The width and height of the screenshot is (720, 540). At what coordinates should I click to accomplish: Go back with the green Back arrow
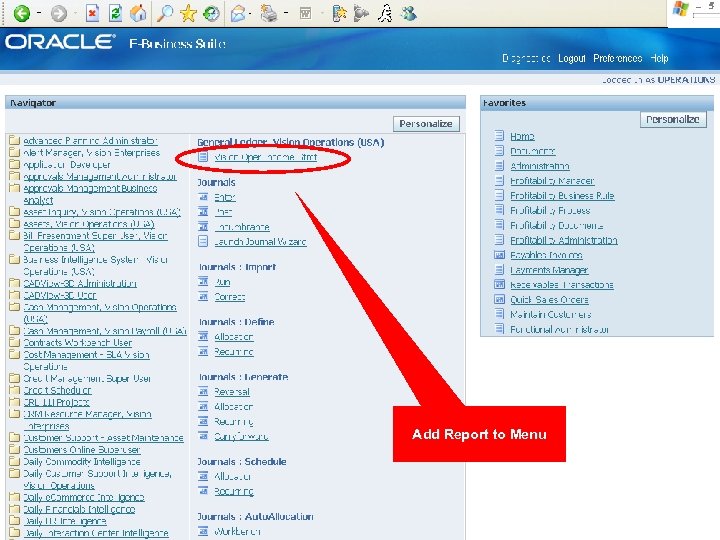click(x=22, y=14)
